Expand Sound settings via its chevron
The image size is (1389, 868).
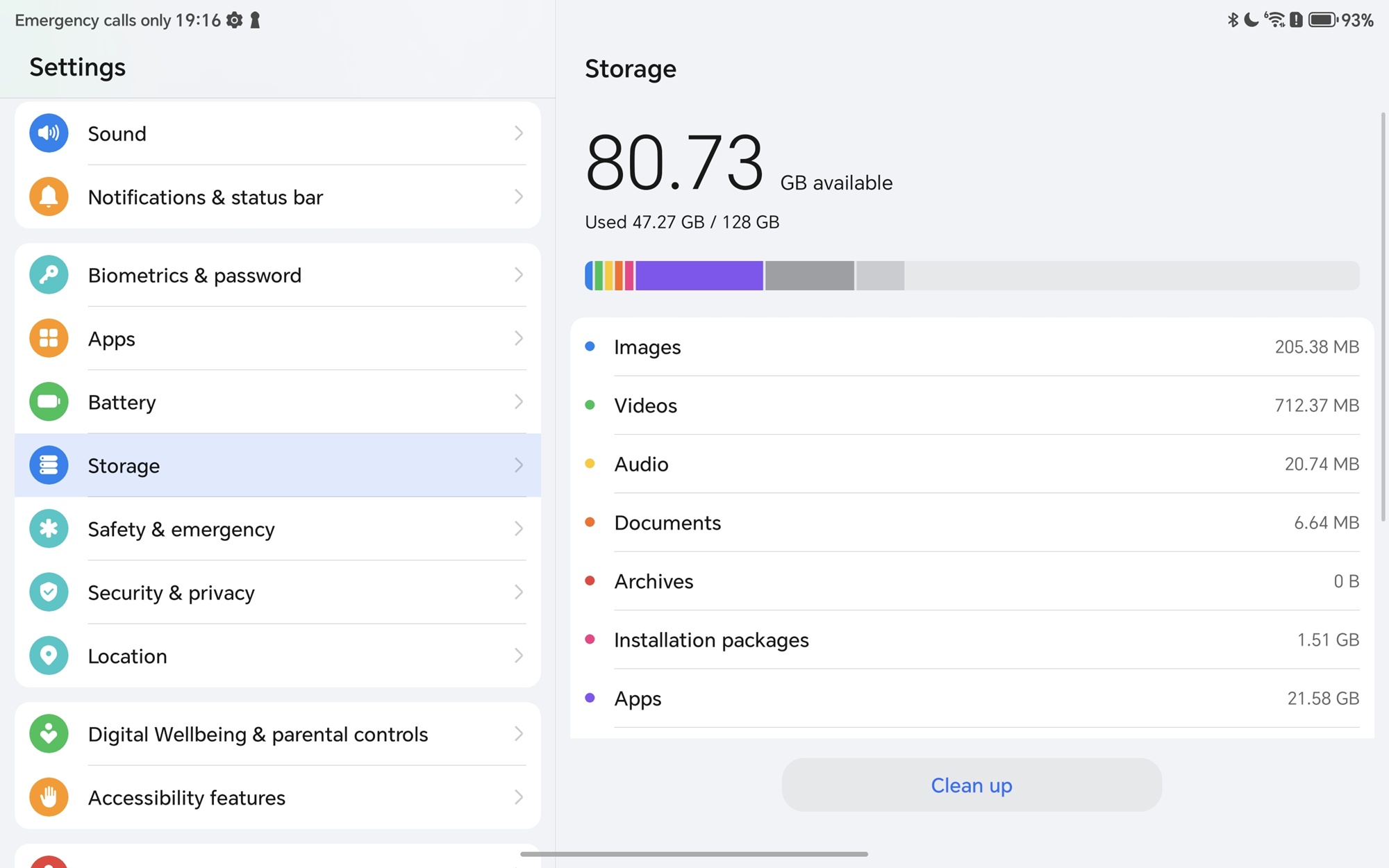518,133
